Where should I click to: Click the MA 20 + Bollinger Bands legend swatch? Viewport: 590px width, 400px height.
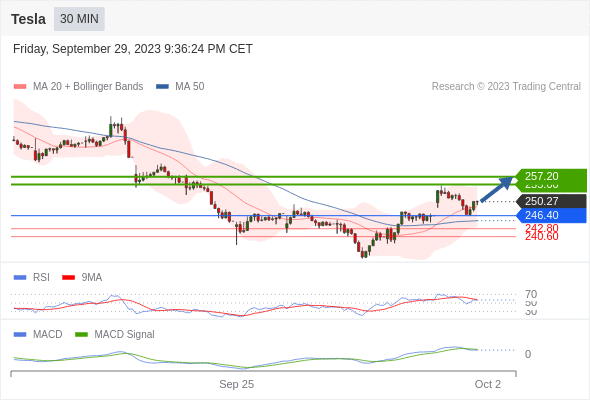(20, 87)
